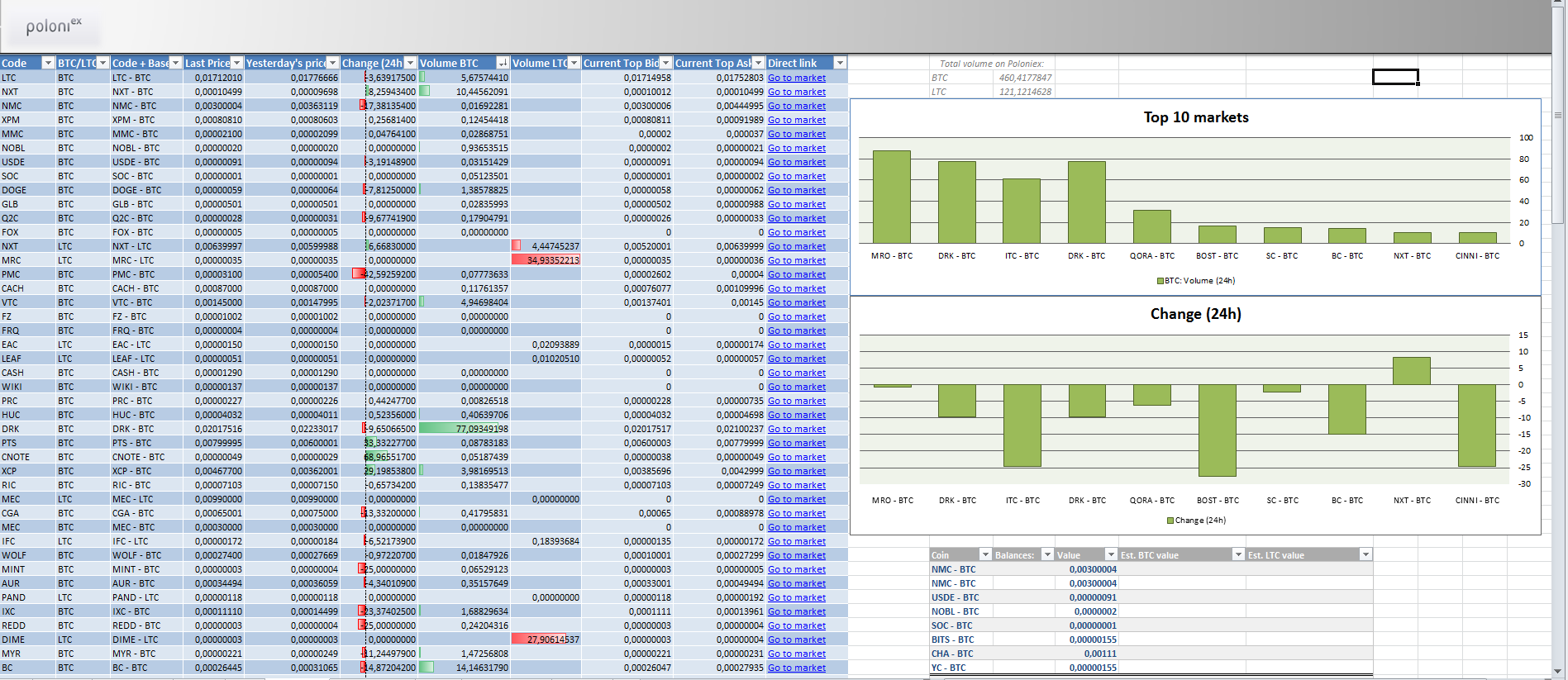Click the Total volume on Poloniex label
This screenshot has width=1568, height=680.
pos(992,64)
